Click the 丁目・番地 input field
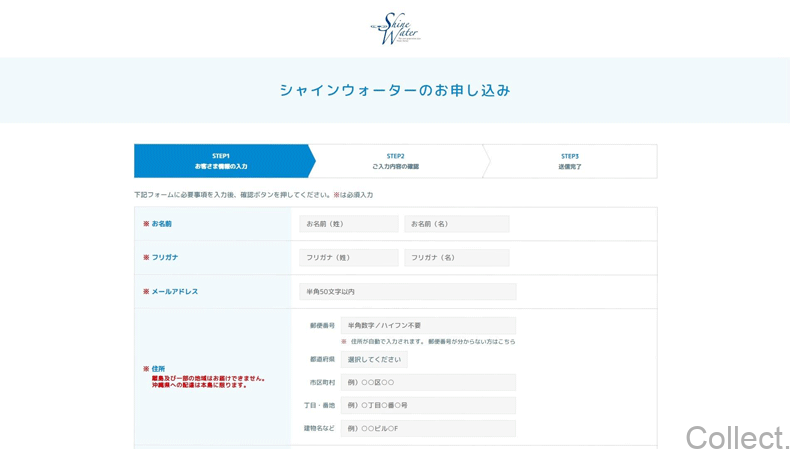This screenshot has width=790, height=449. click(x=428, y=406)
